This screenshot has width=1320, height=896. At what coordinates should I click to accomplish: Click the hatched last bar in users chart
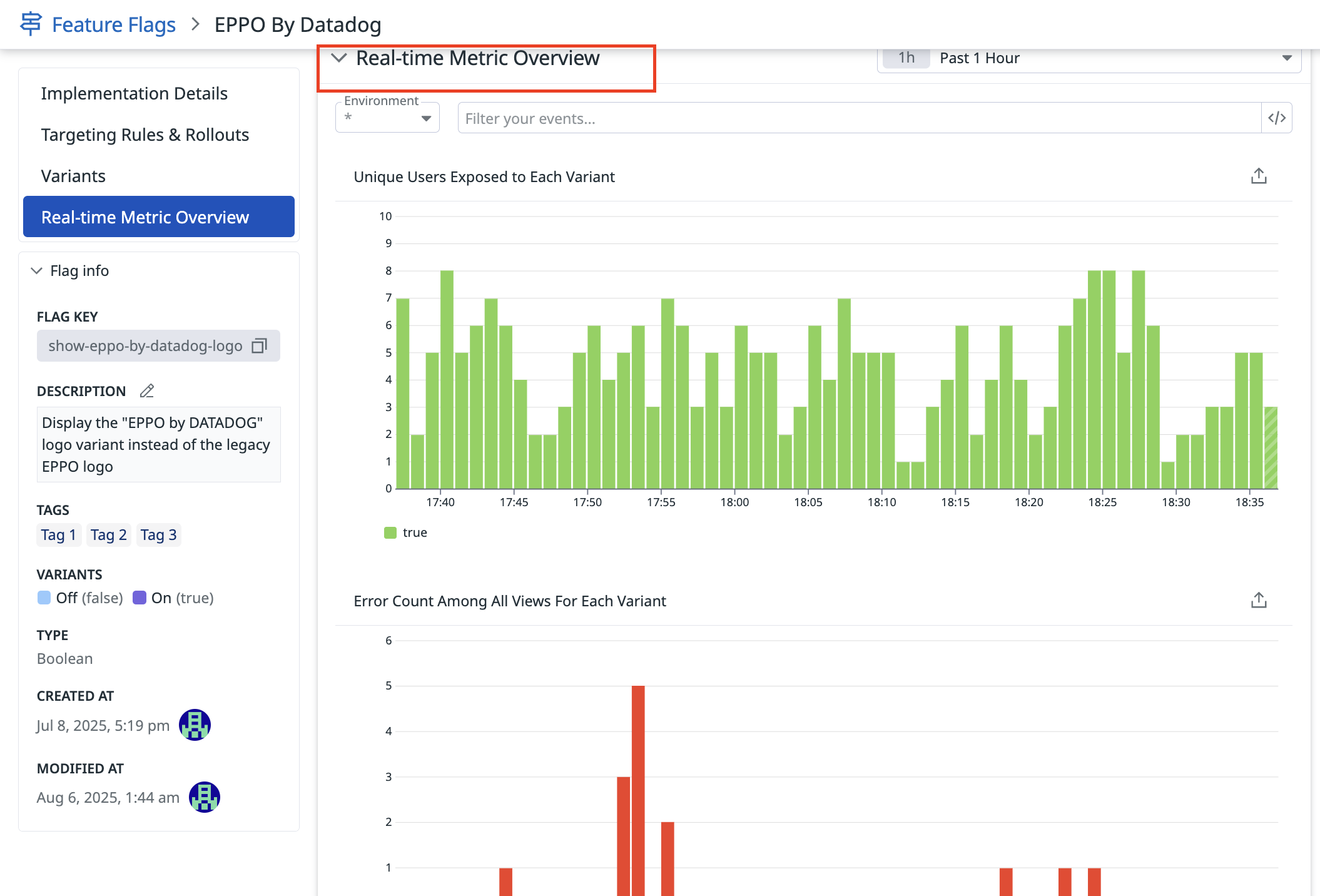click(1271, 447)
